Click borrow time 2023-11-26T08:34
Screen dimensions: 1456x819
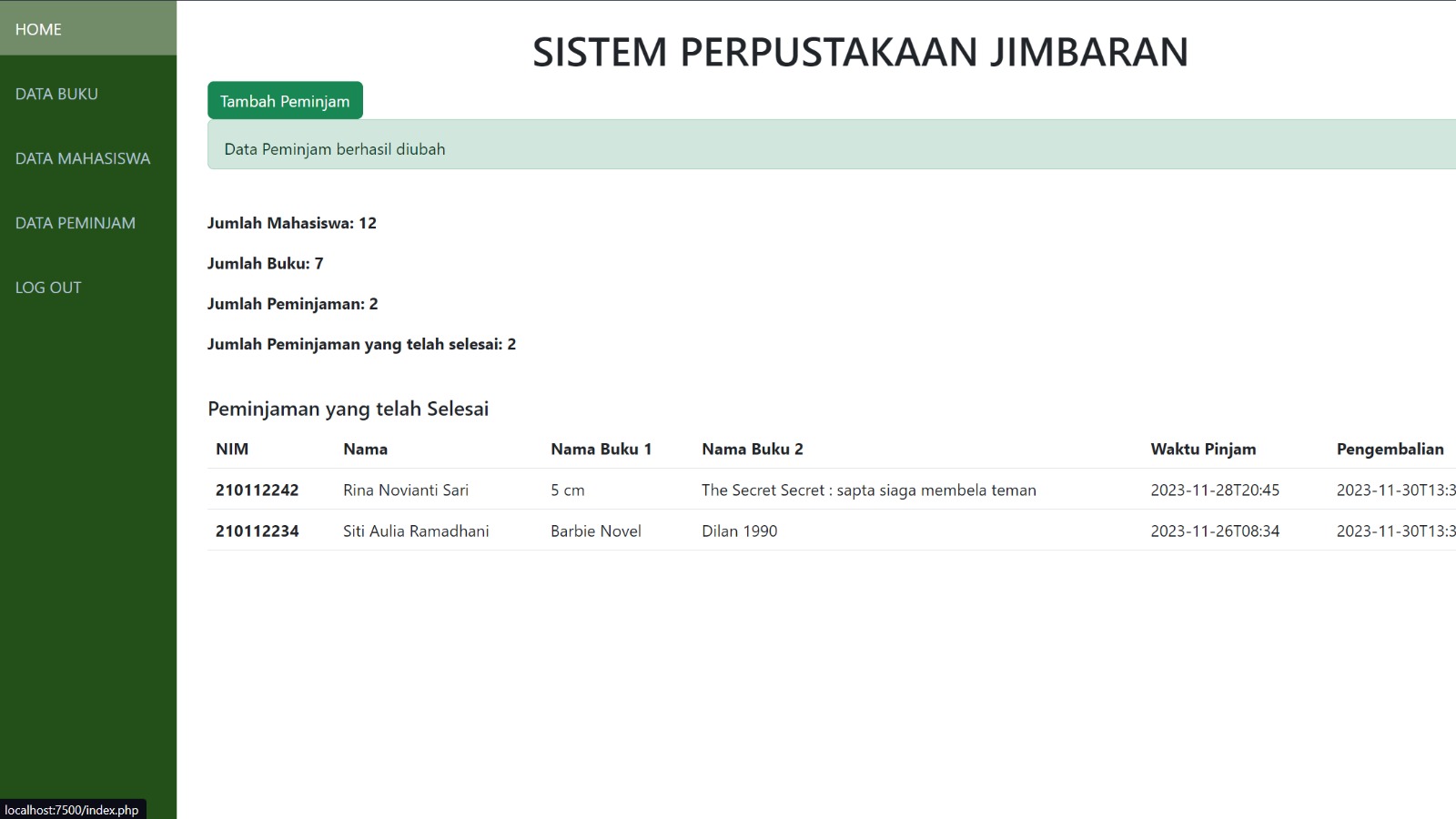click(1215, 531)
